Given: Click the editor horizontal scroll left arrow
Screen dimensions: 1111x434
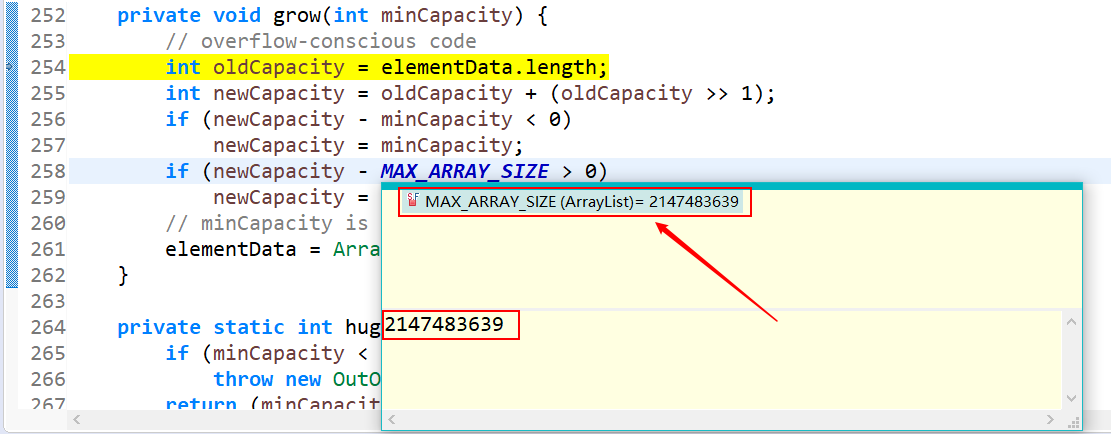Looking at the screenshot, I should (x=77, y=420).
